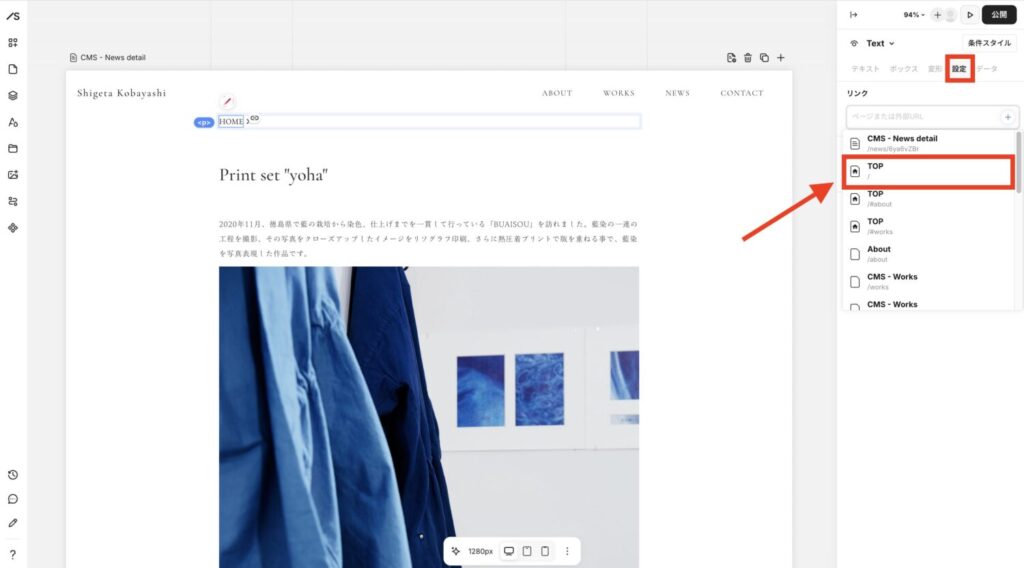
Task: Switch to mobile device preview
Action: click(544, 551)
